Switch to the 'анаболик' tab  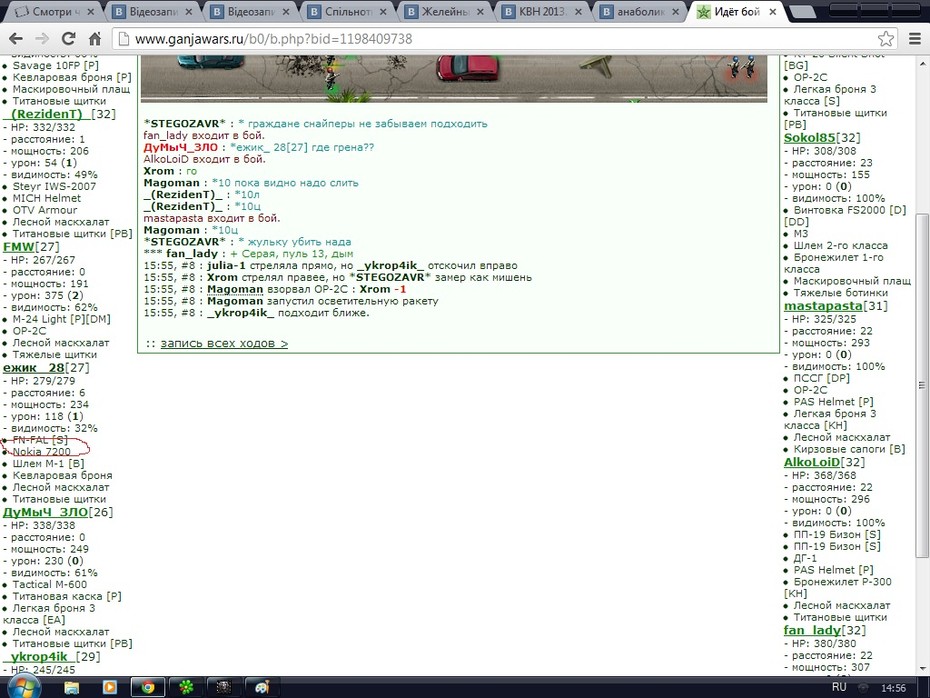[640, 11]
